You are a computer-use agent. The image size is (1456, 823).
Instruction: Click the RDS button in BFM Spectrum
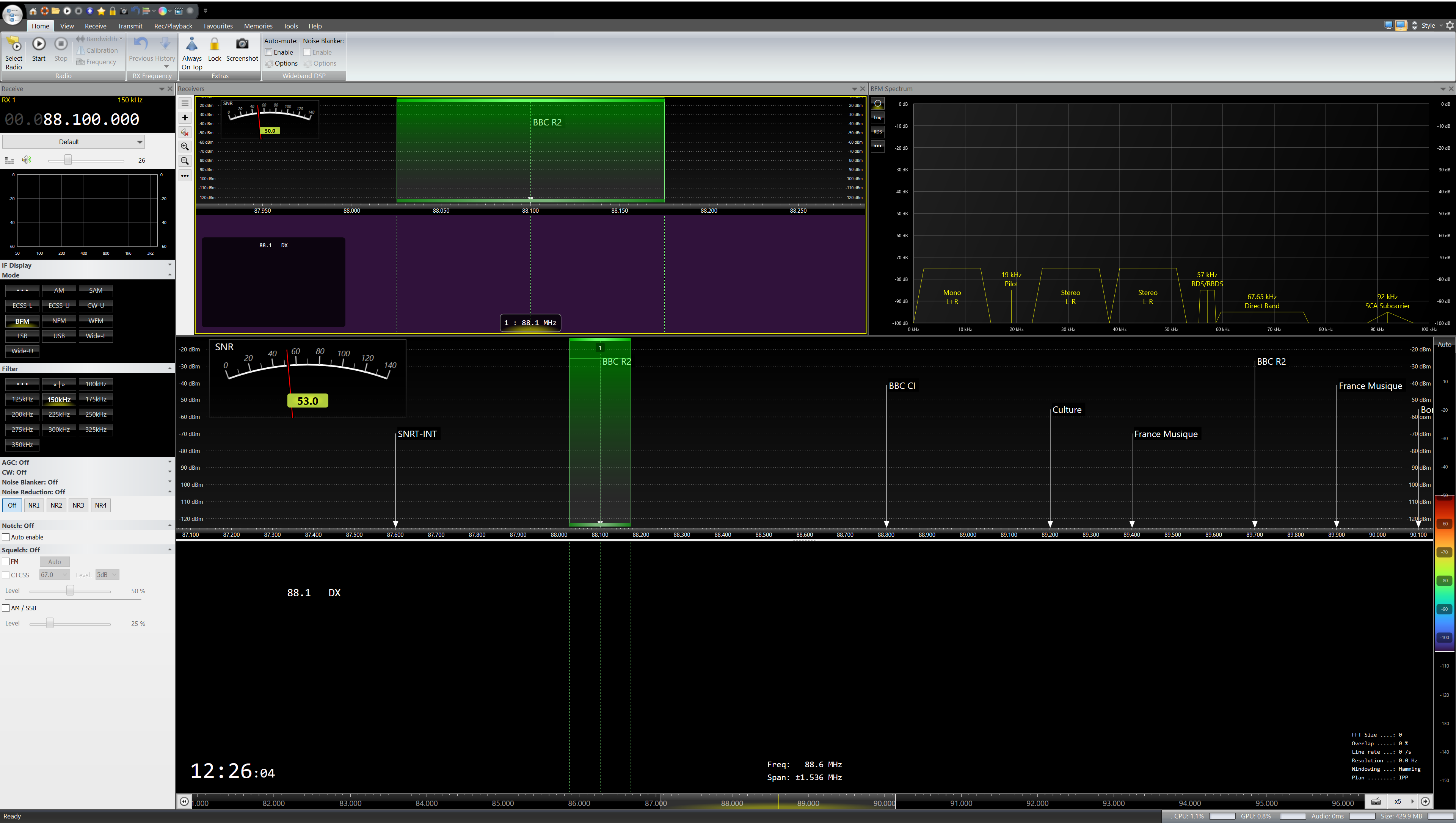point(877,132)
